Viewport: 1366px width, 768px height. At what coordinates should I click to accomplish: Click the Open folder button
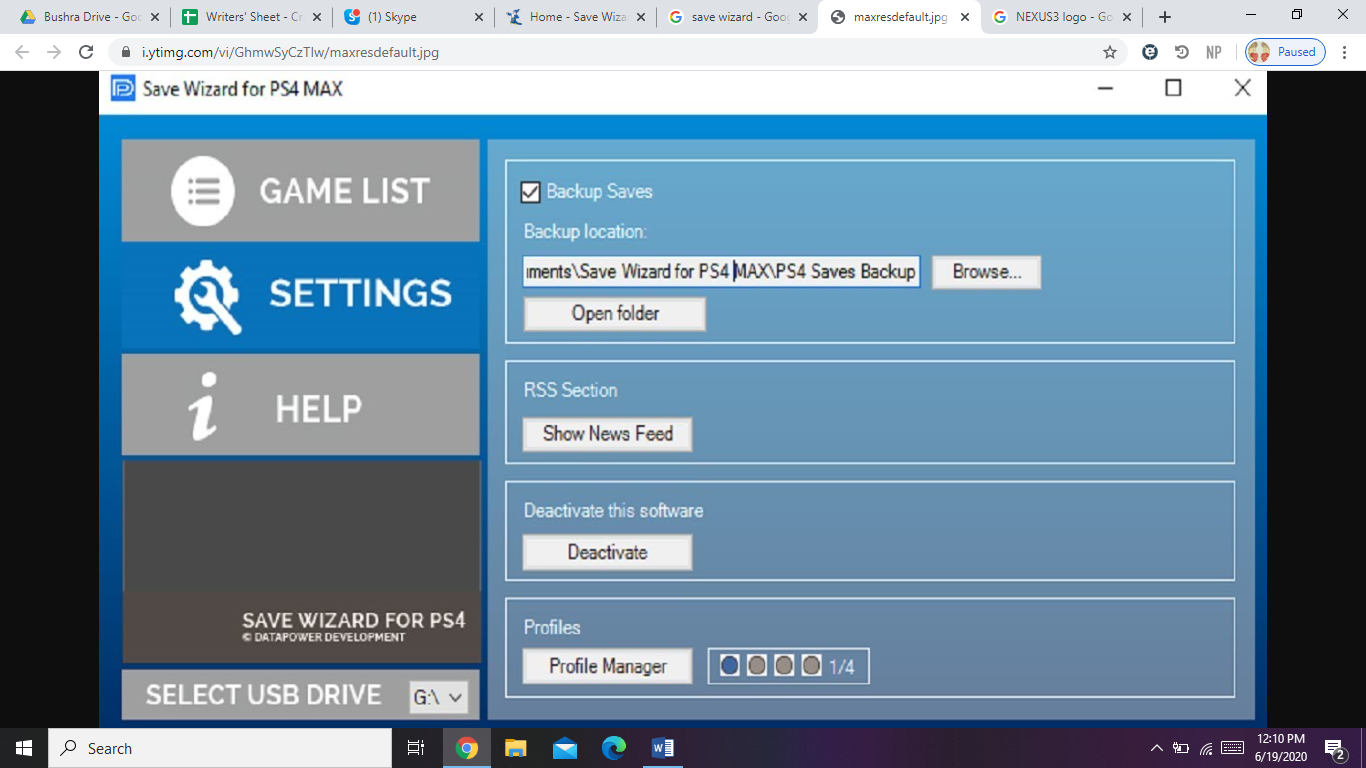tap(615, 314)
